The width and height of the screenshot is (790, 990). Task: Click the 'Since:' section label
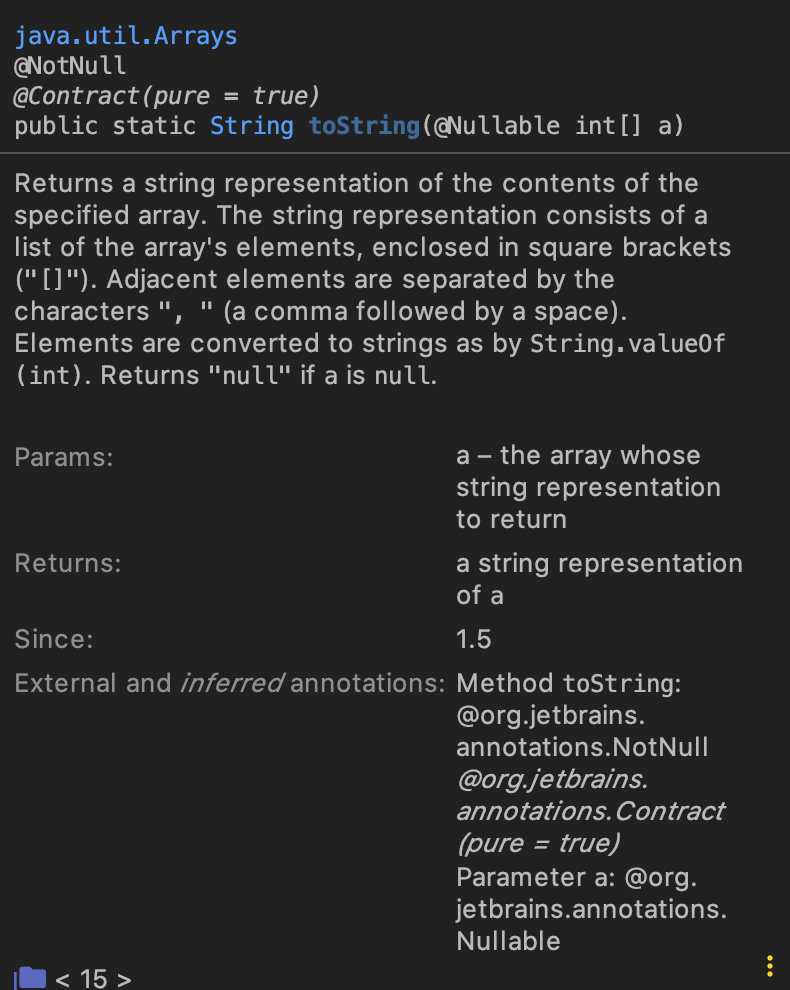coord(54,639)
